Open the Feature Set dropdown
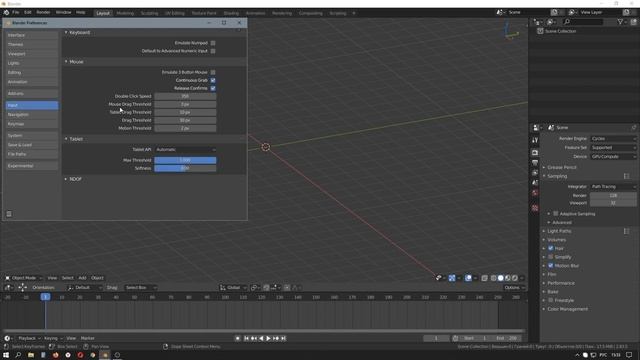 pos(613,148)
